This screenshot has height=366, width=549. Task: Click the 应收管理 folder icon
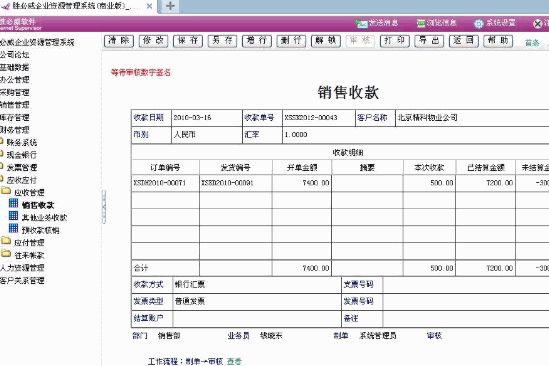click(x=6, y=192)
